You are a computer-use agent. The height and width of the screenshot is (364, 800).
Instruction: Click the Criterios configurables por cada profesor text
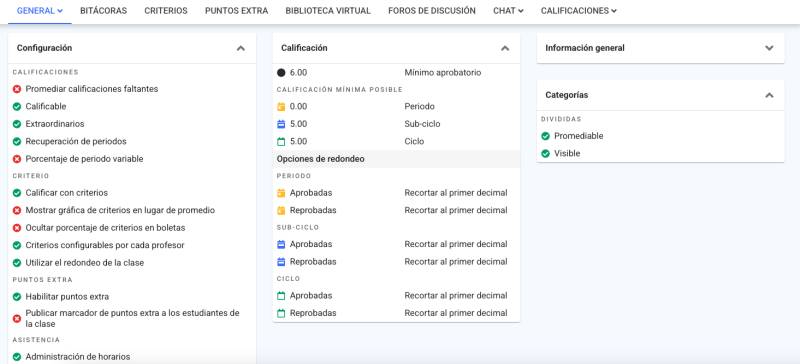coord(105,245)
